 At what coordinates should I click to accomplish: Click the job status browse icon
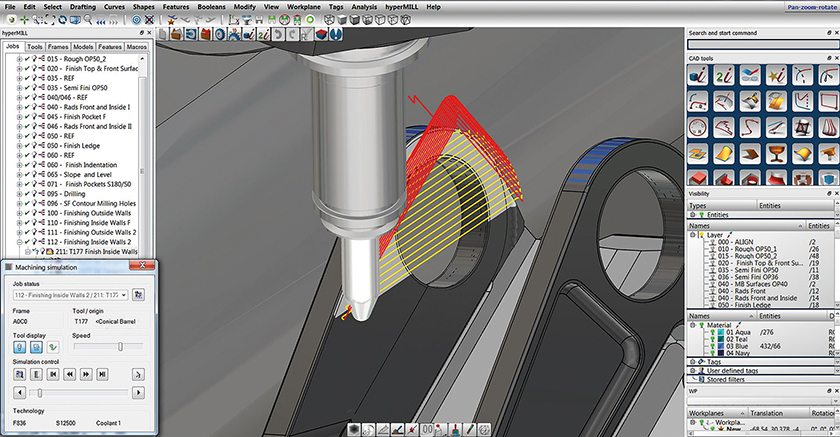click(139, 295)
